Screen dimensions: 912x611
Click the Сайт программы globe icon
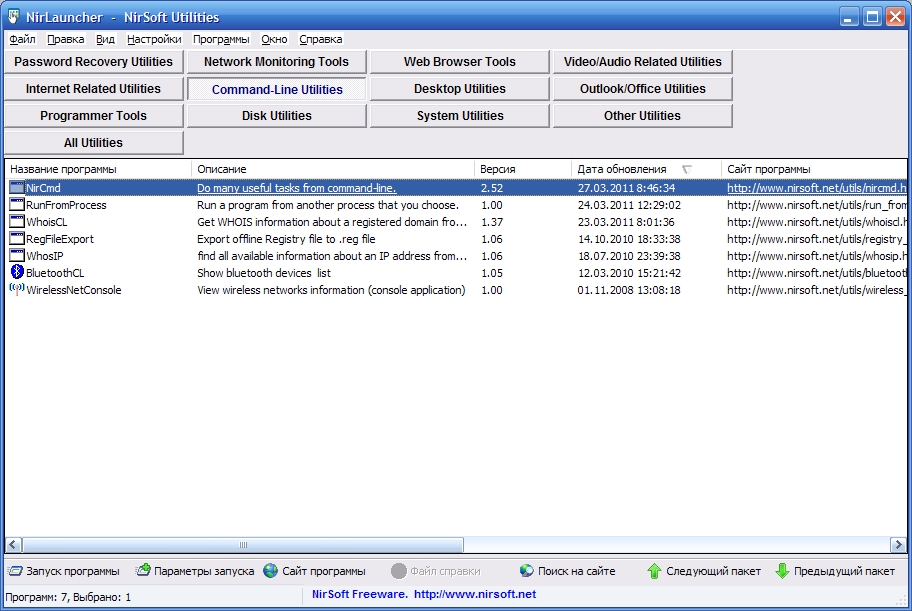coord(270,571)
